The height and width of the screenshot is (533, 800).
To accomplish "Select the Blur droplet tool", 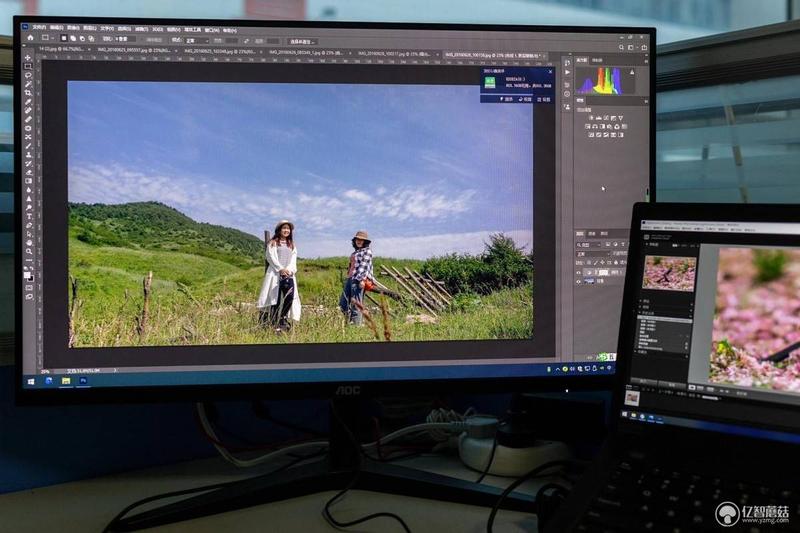I will point(28,190).
